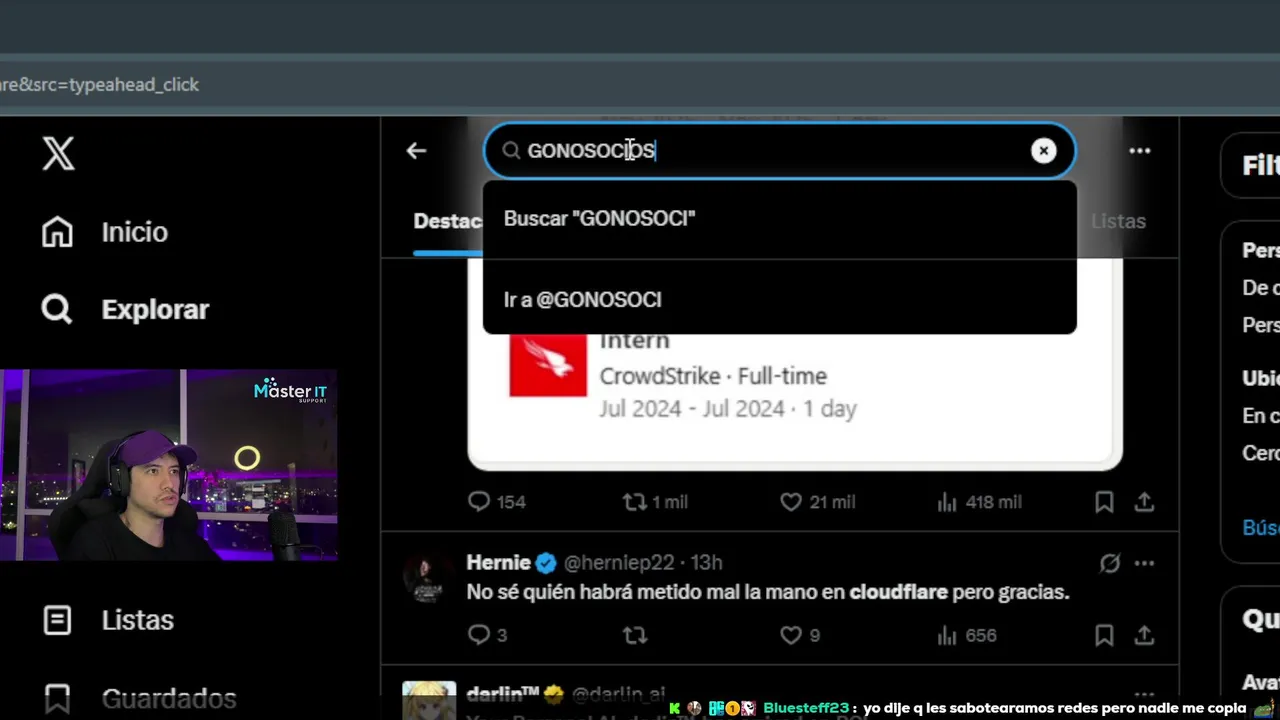
Task: Open Explorar from the sidebar
Action: pos(155,309)
